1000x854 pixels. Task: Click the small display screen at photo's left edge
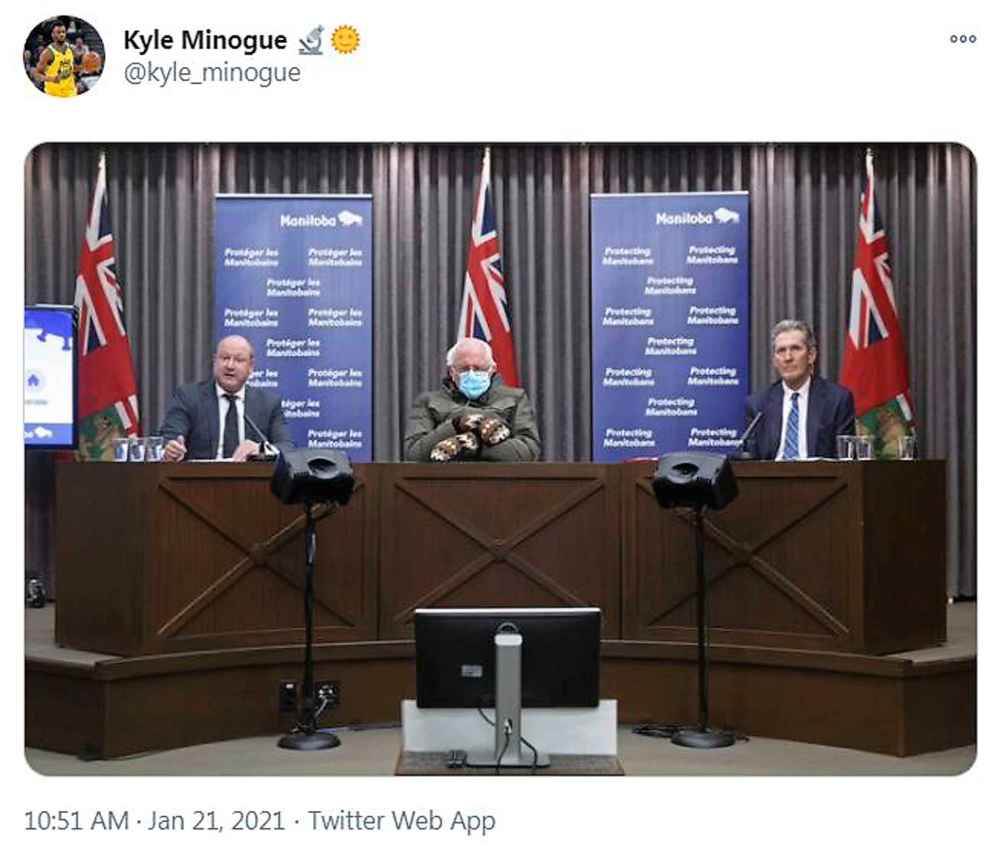[50, 376]
